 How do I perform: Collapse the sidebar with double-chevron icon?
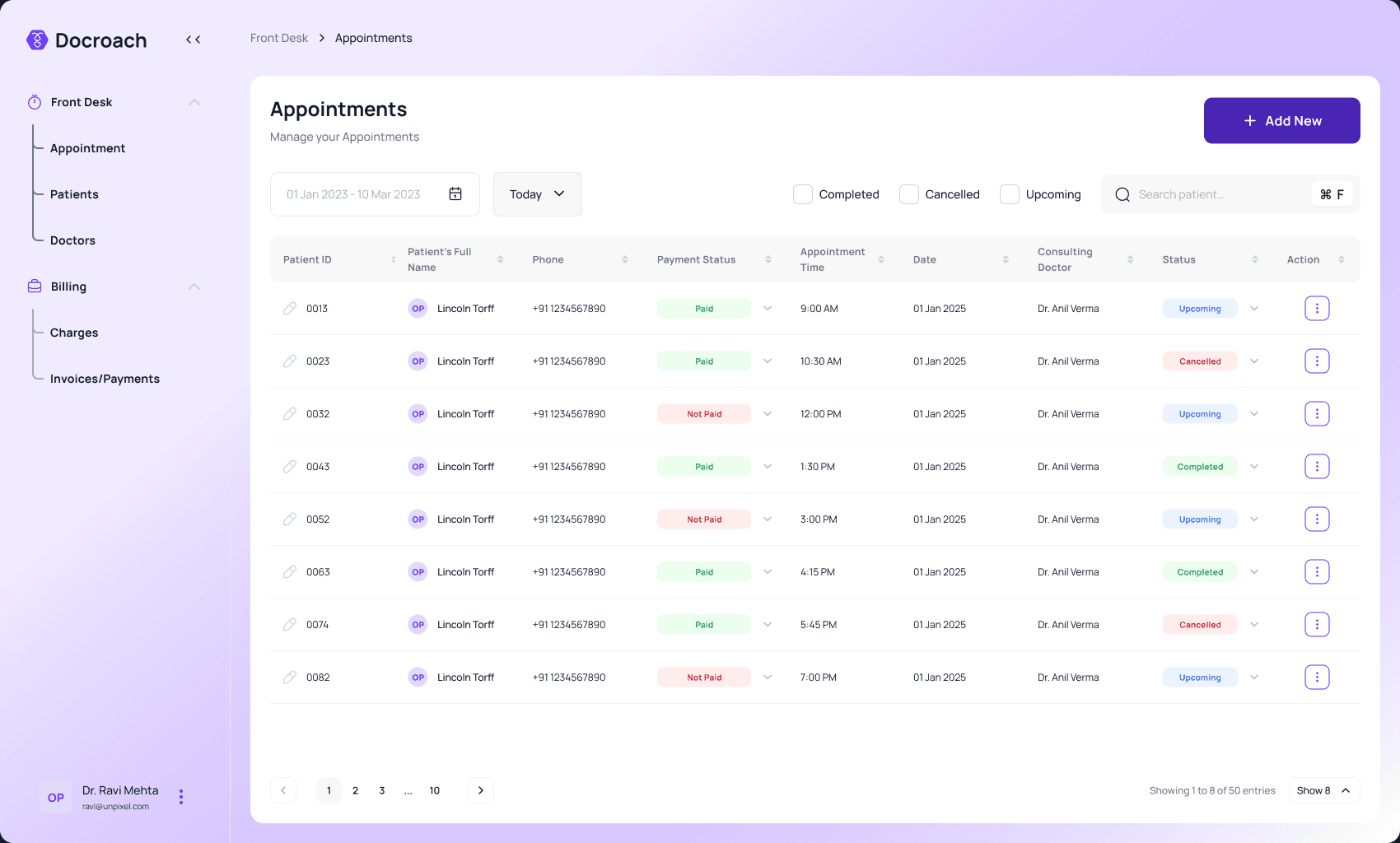pos(194,40)
